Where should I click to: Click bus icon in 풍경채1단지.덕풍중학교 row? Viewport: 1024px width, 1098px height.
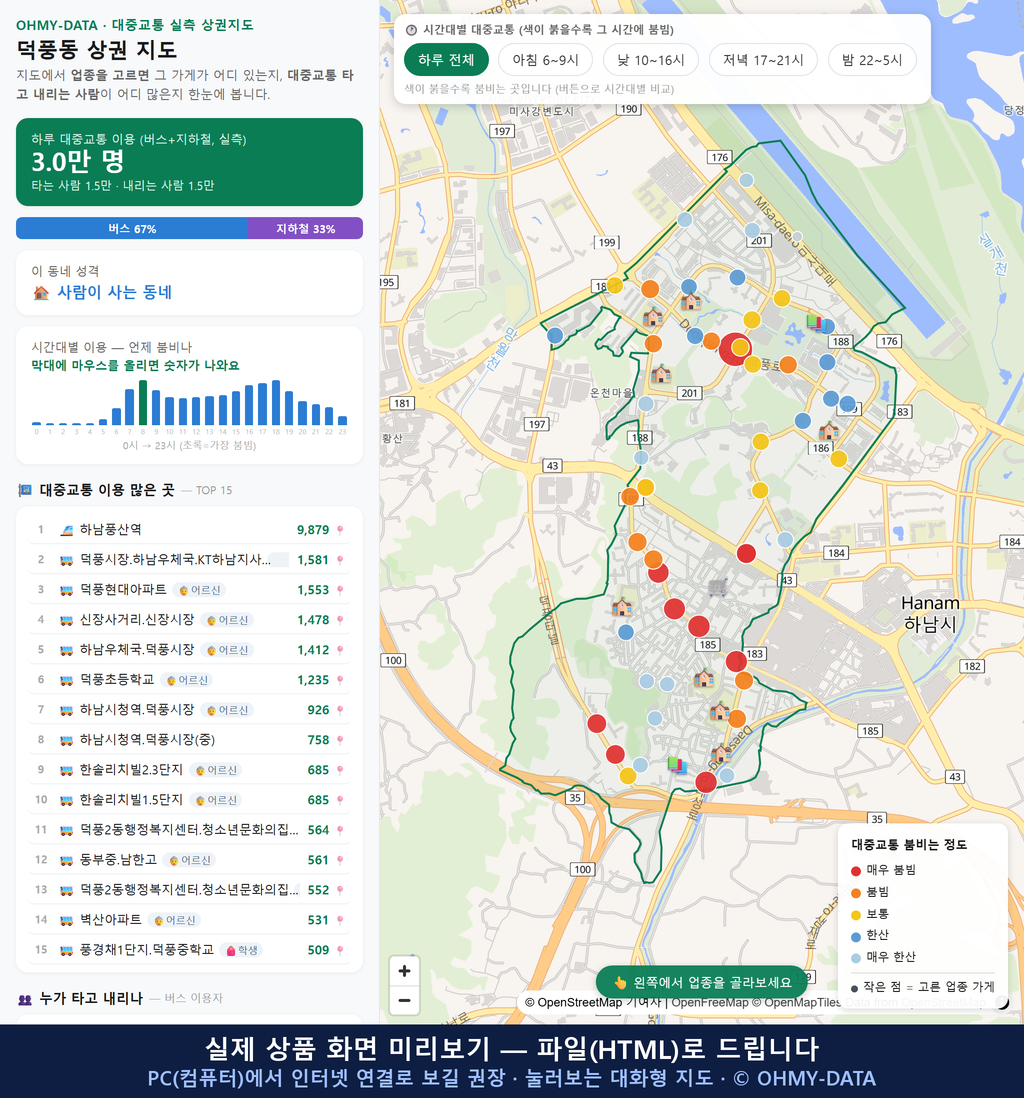click(x=67, y=950)
